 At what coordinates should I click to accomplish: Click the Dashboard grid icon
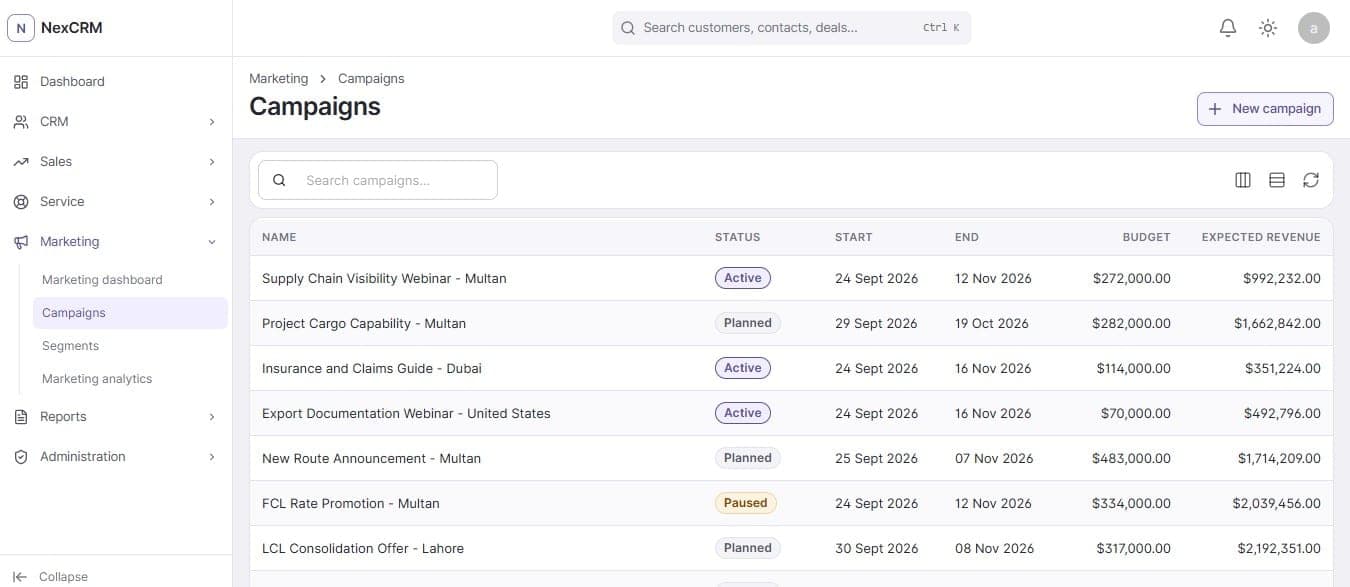point(21,82)
